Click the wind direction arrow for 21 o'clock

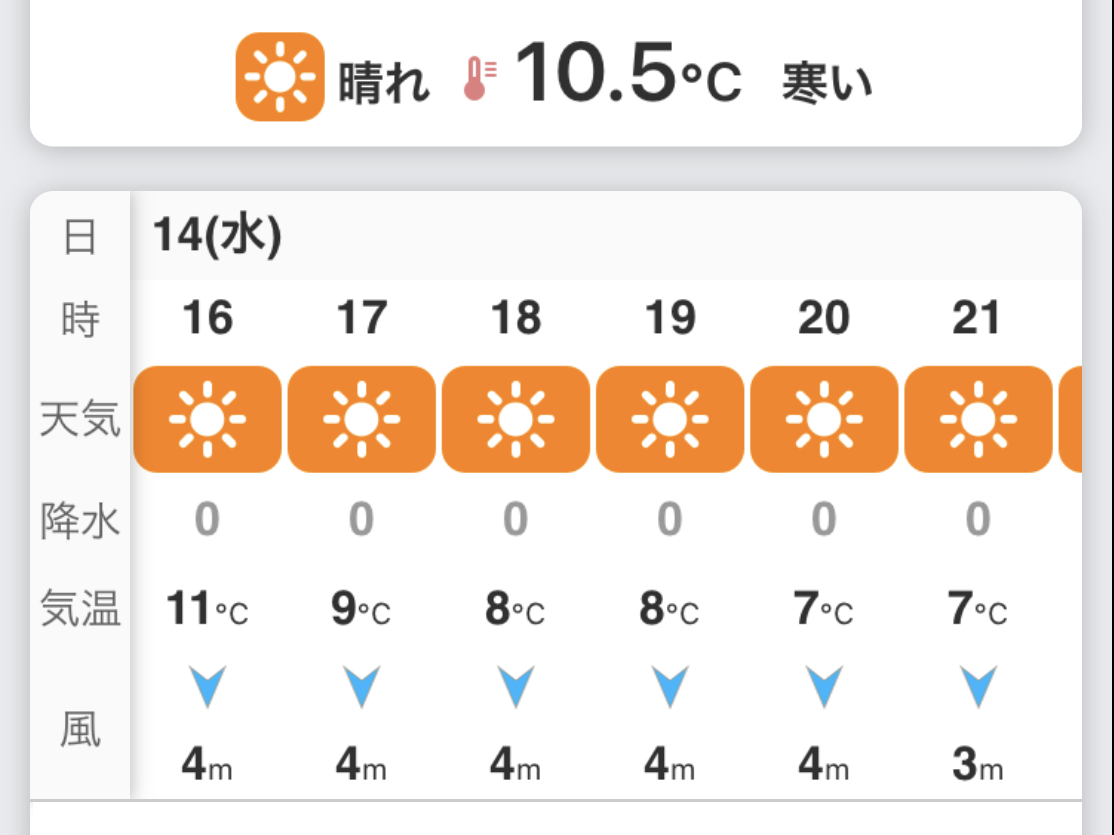point(978,688)
